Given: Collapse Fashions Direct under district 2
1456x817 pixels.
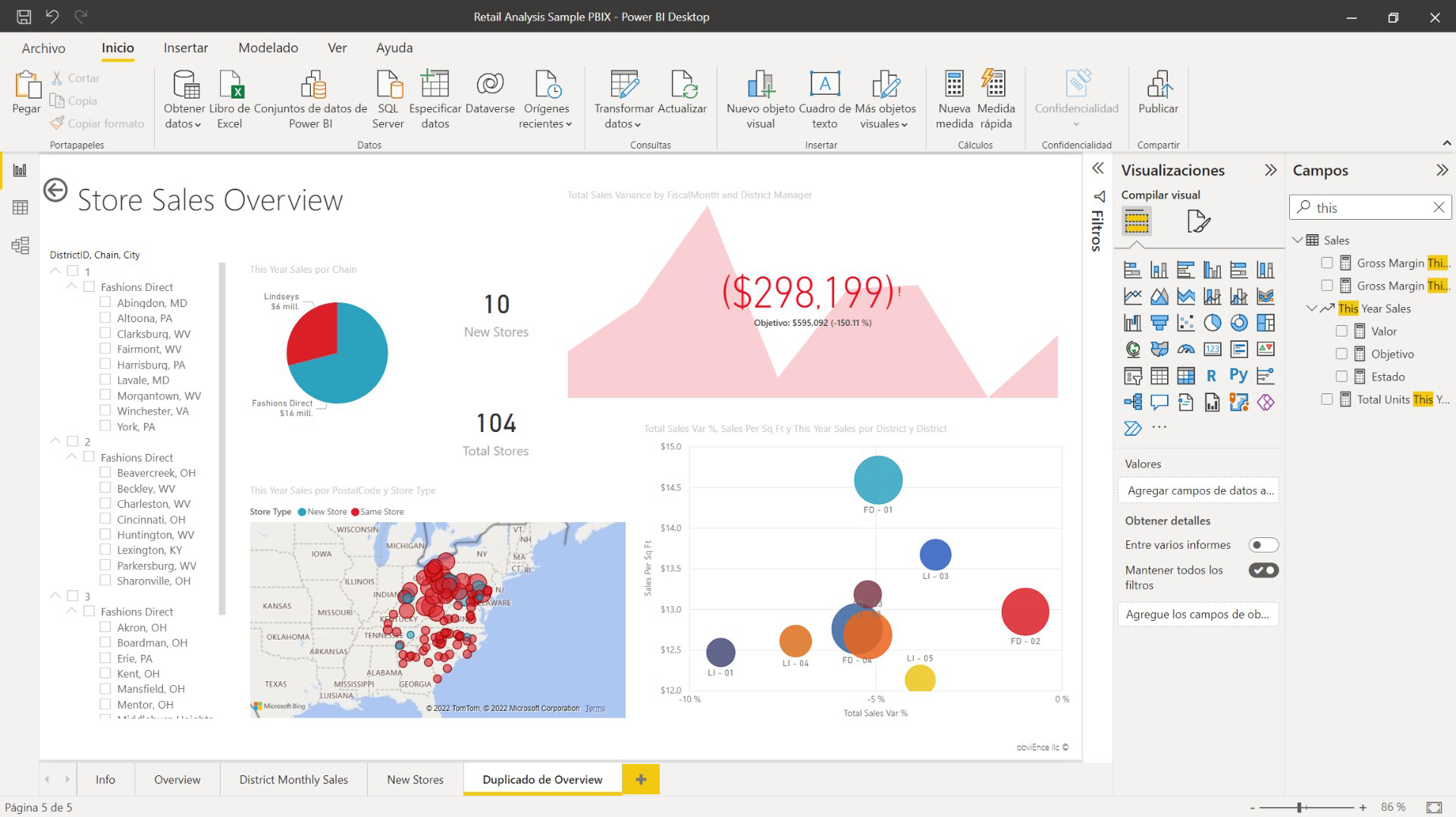Looking at the screenshot, I should tap(71, 457).
